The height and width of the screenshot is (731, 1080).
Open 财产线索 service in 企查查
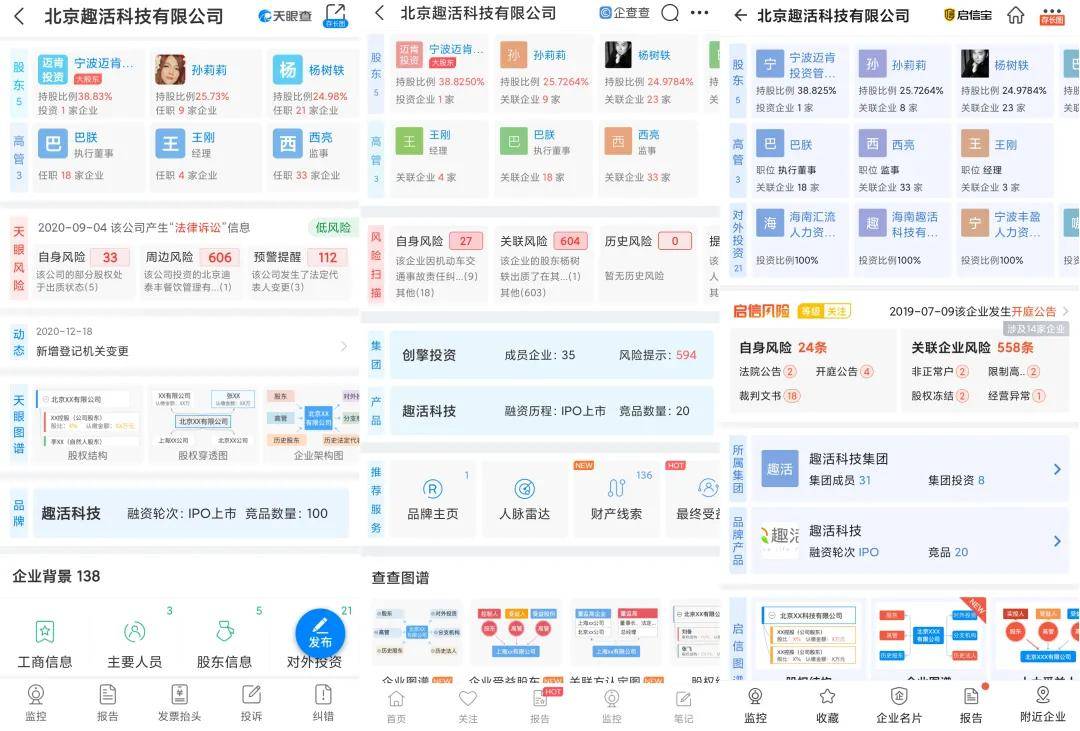[616, 500]
